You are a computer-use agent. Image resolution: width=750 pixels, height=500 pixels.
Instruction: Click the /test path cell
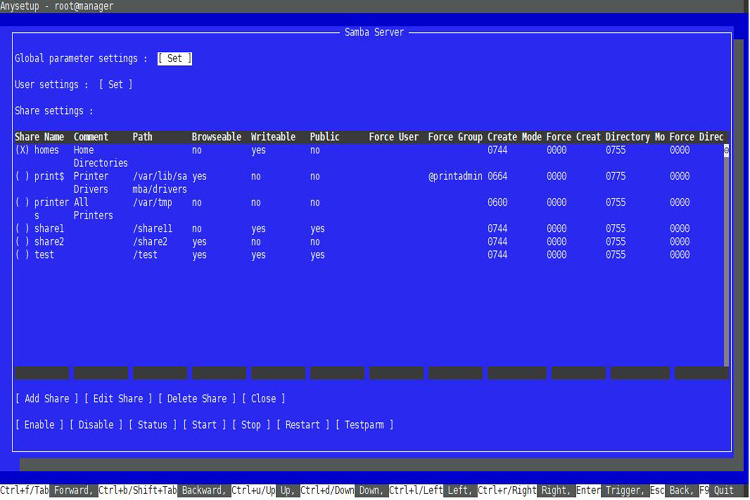tap(145, 255)
